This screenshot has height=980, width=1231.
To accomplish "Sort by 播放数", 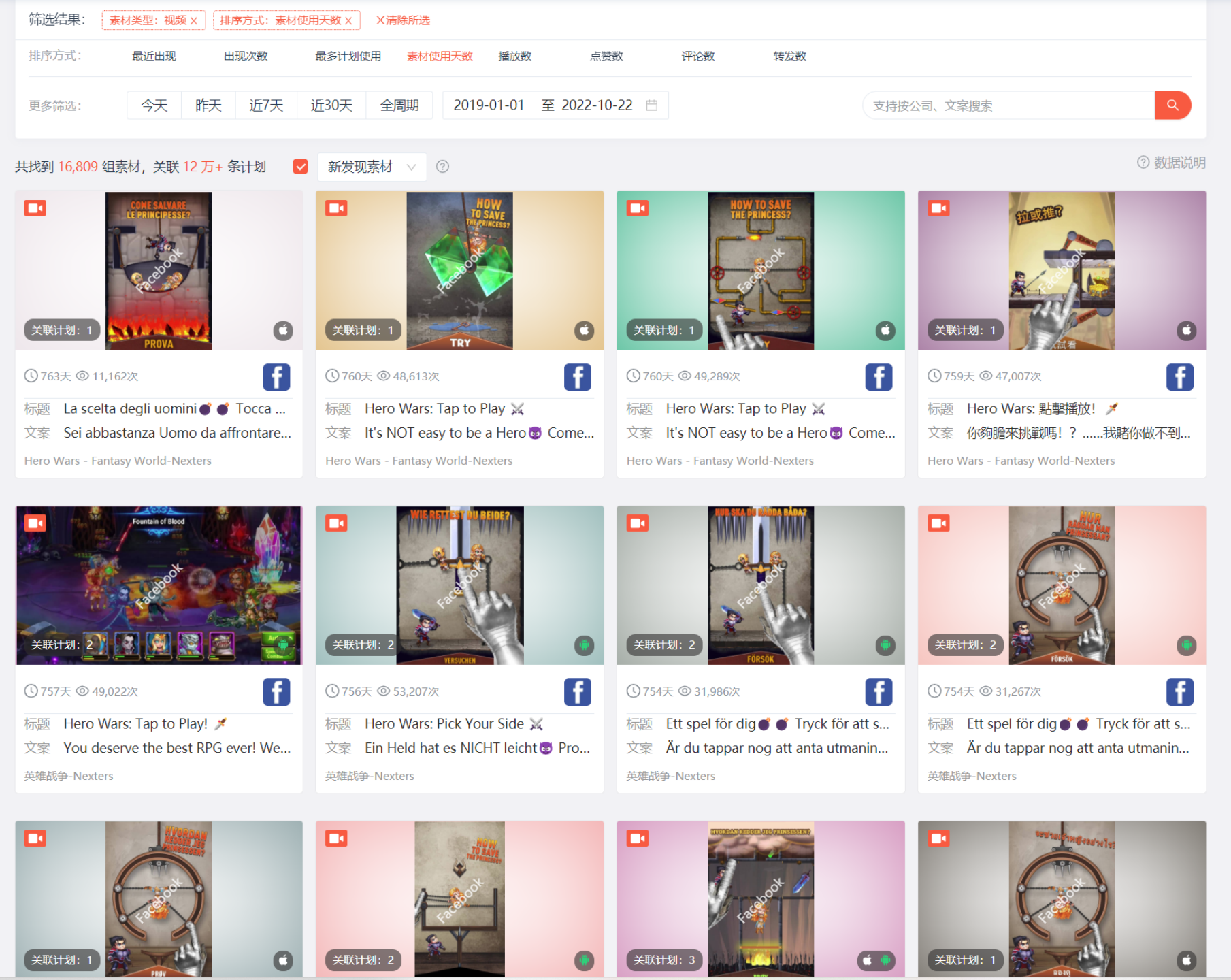I will pos(514,56).
